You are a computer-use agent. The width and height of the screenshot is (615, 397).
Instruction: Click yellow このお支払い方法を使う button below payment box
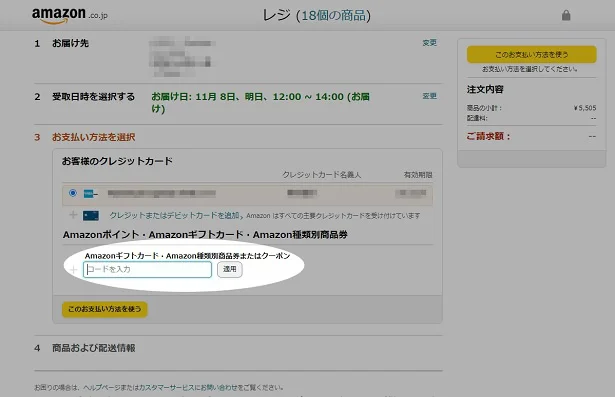pyautogui.click(x=105, y=309)
